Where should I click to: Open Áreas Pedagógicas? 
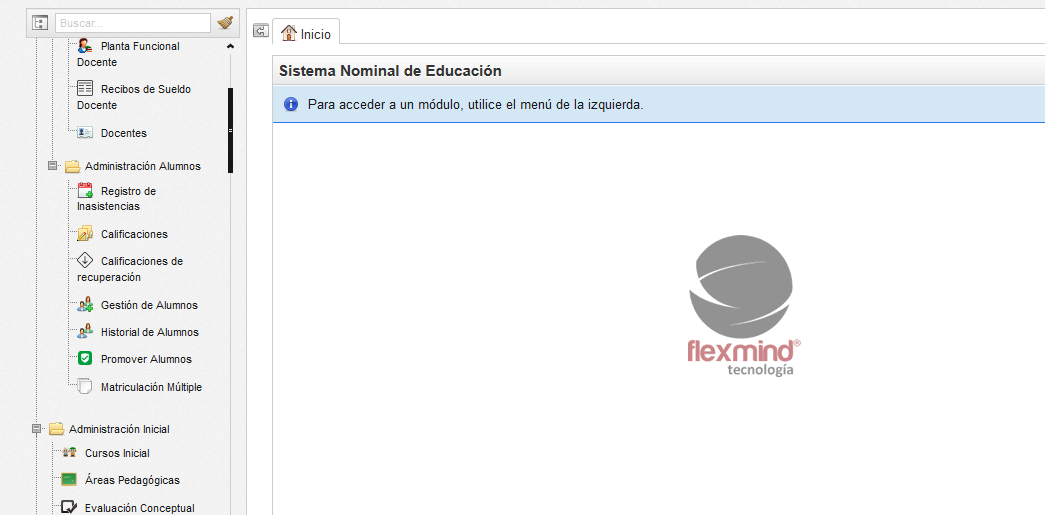tap(132, 480)
